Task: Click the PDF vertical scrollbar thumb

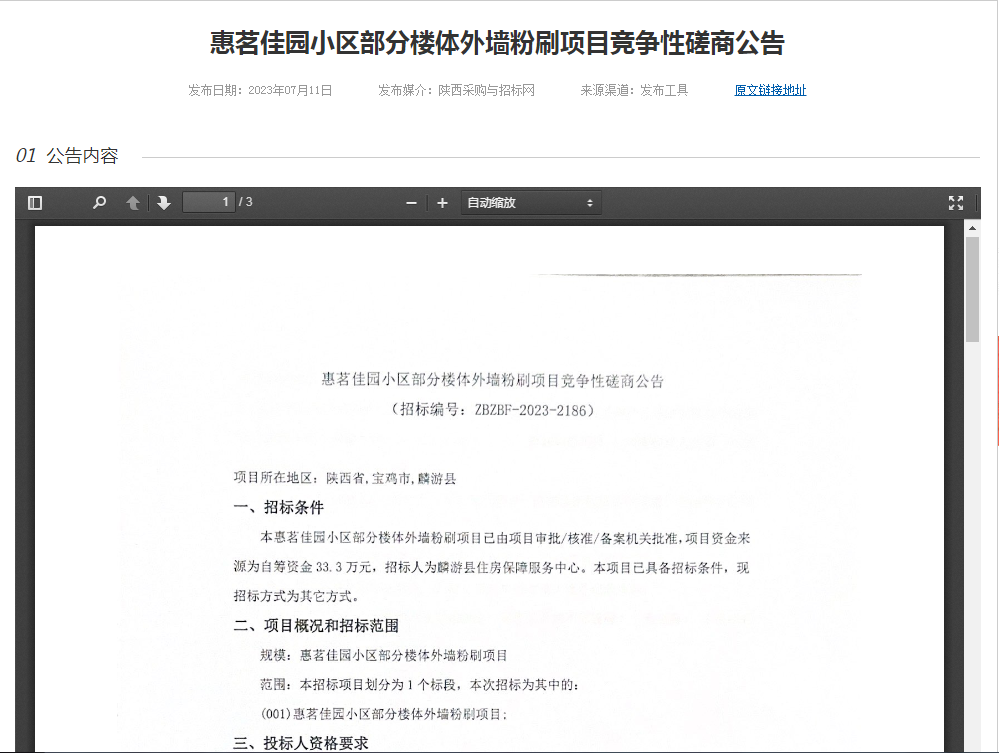Action: (x=972, y=289)
